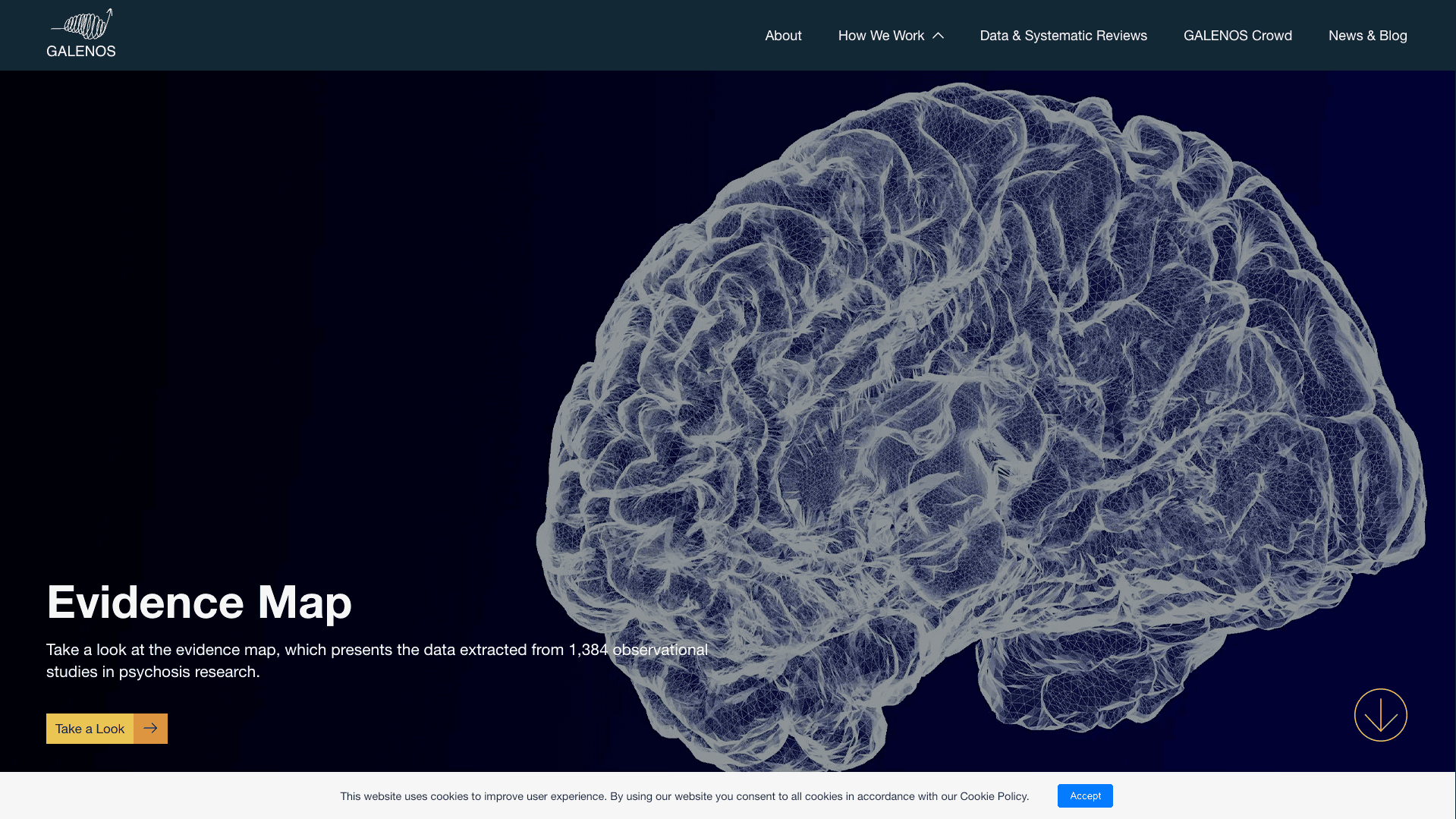Open the News & Blog section
1456x819 pixels.
(1367, 35)
